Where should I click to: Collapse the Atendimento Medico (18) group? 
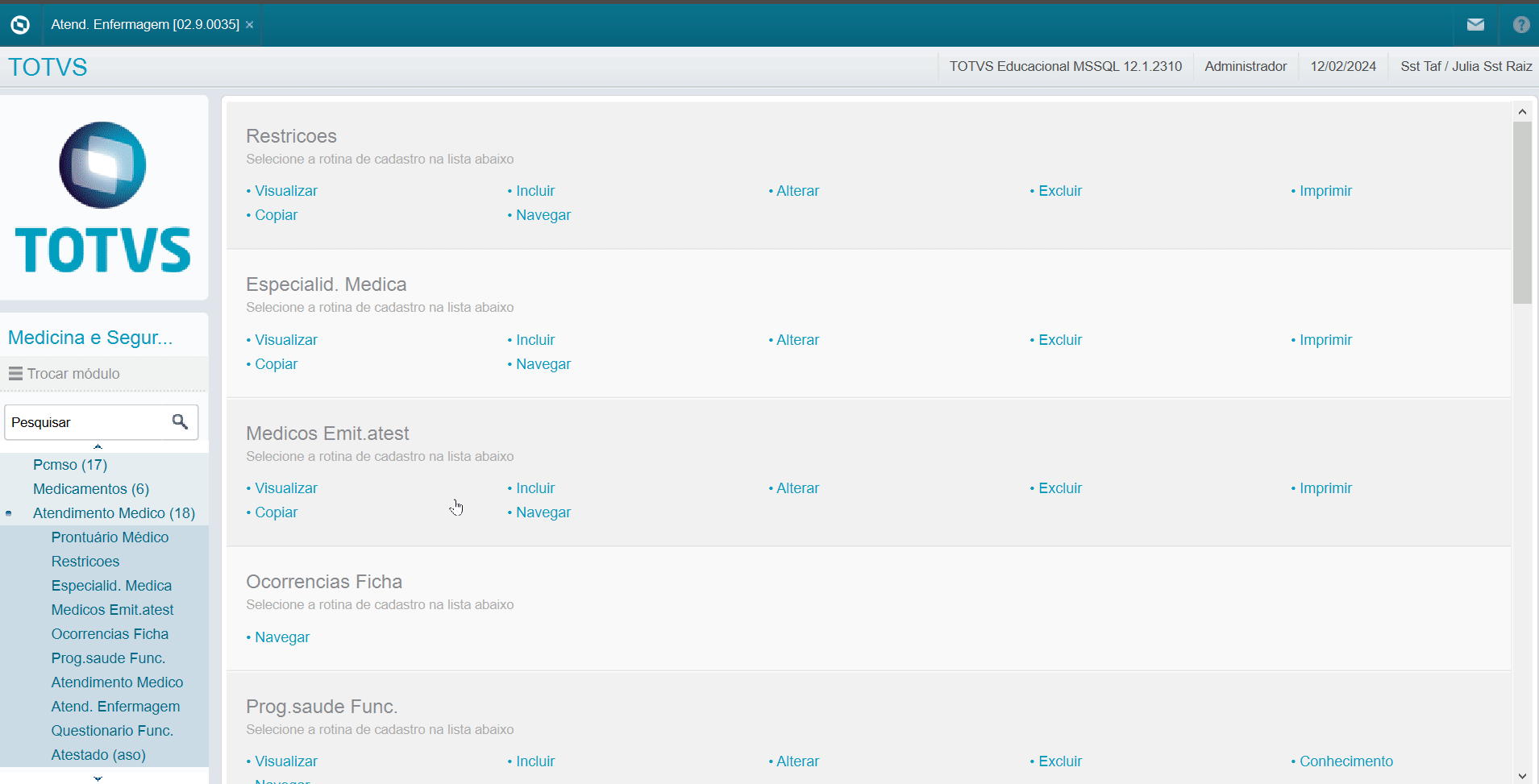(x=114, y=513)
